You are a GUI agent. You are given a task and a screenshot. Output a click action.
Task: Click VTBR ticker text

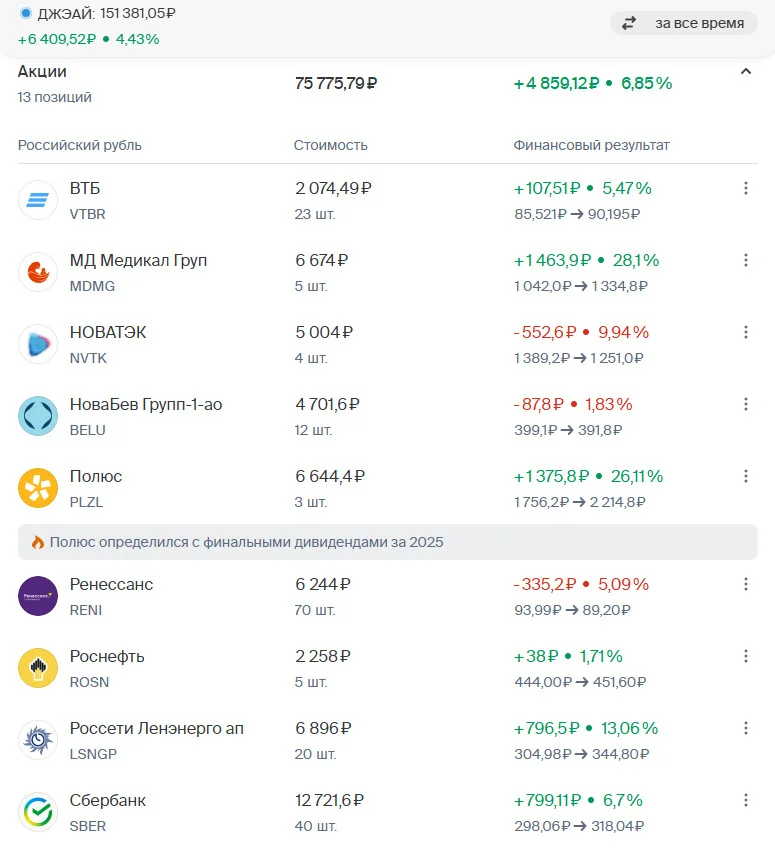pos(88,214)
